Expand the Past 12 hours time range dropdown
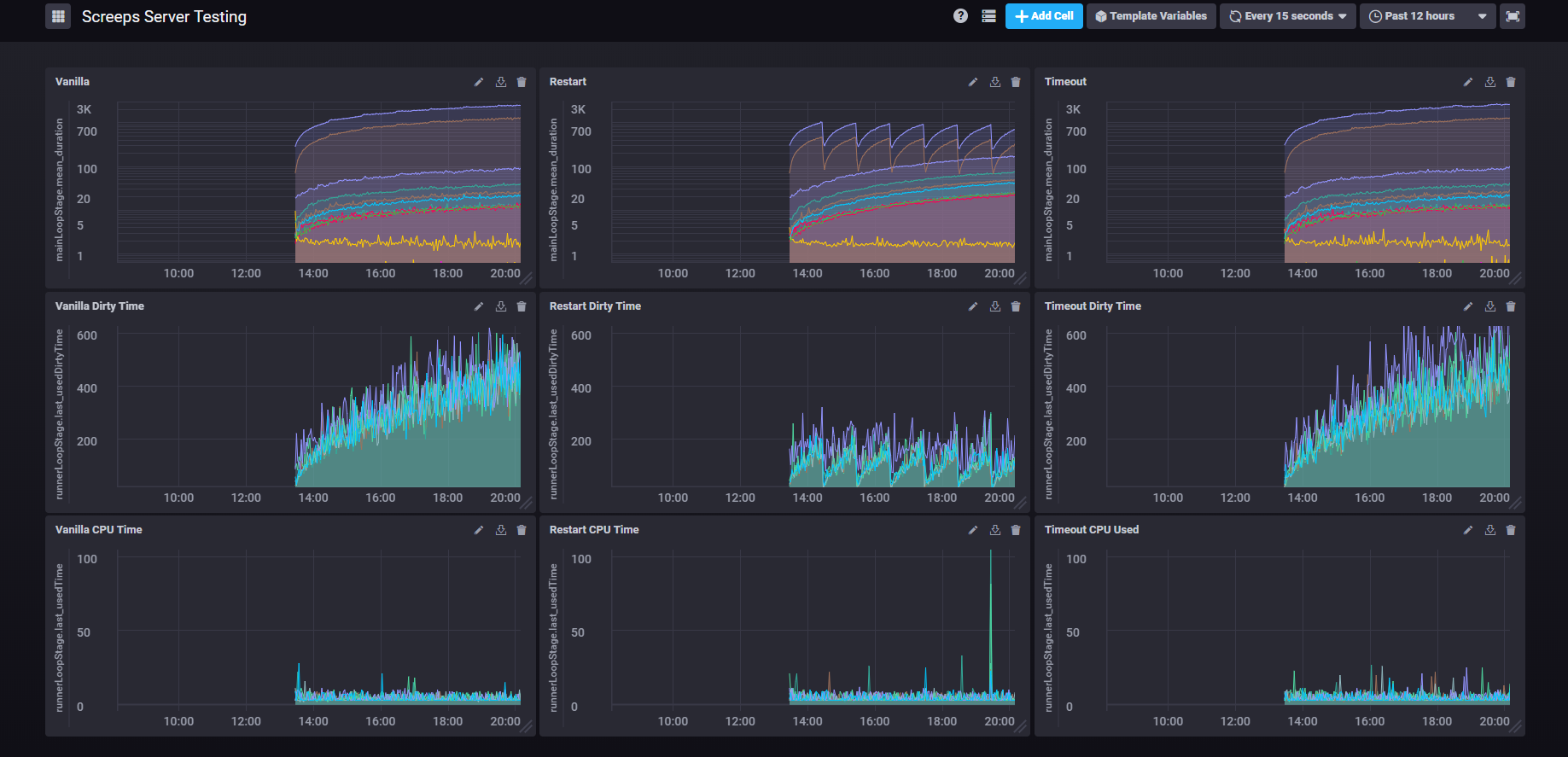This screenshot has width=1568, height=757. [1427, 16]
